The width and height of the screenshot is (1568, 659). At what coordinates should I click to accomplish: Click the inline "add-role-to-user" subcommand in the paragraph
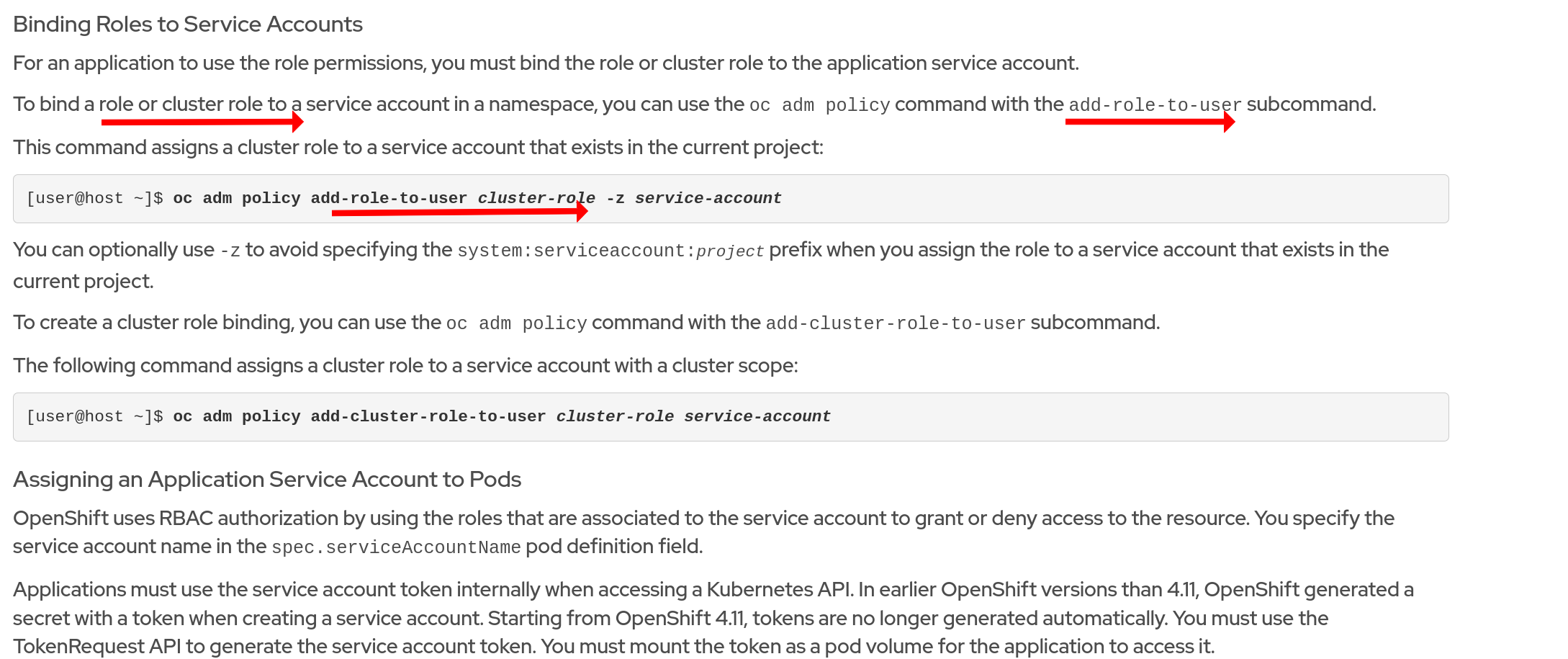1154,105
